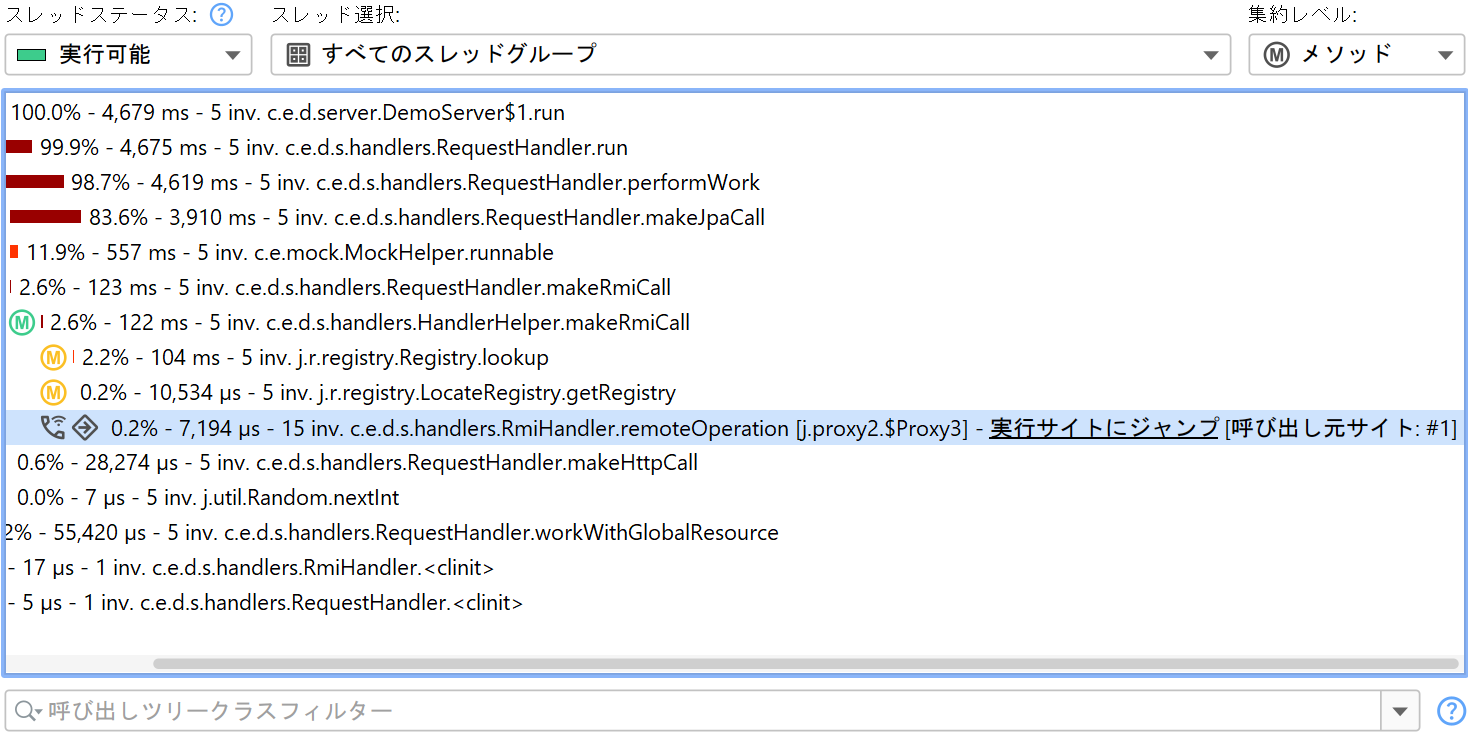Click the diamond arrow icon on RmiHandler row
1468x735 pixels.
85,428
